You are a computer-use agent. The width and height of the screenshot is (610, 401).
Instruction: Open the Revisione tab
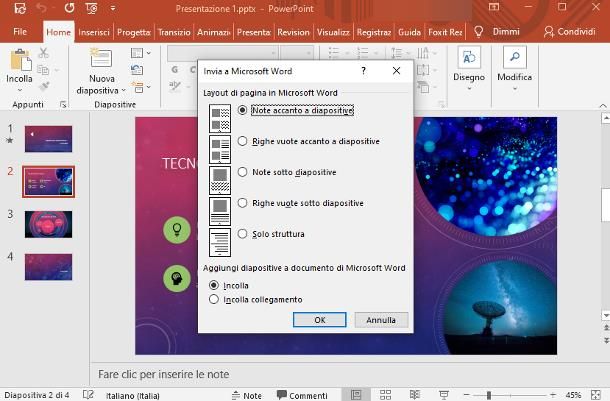pyautogui.click(x=293, y=32)
